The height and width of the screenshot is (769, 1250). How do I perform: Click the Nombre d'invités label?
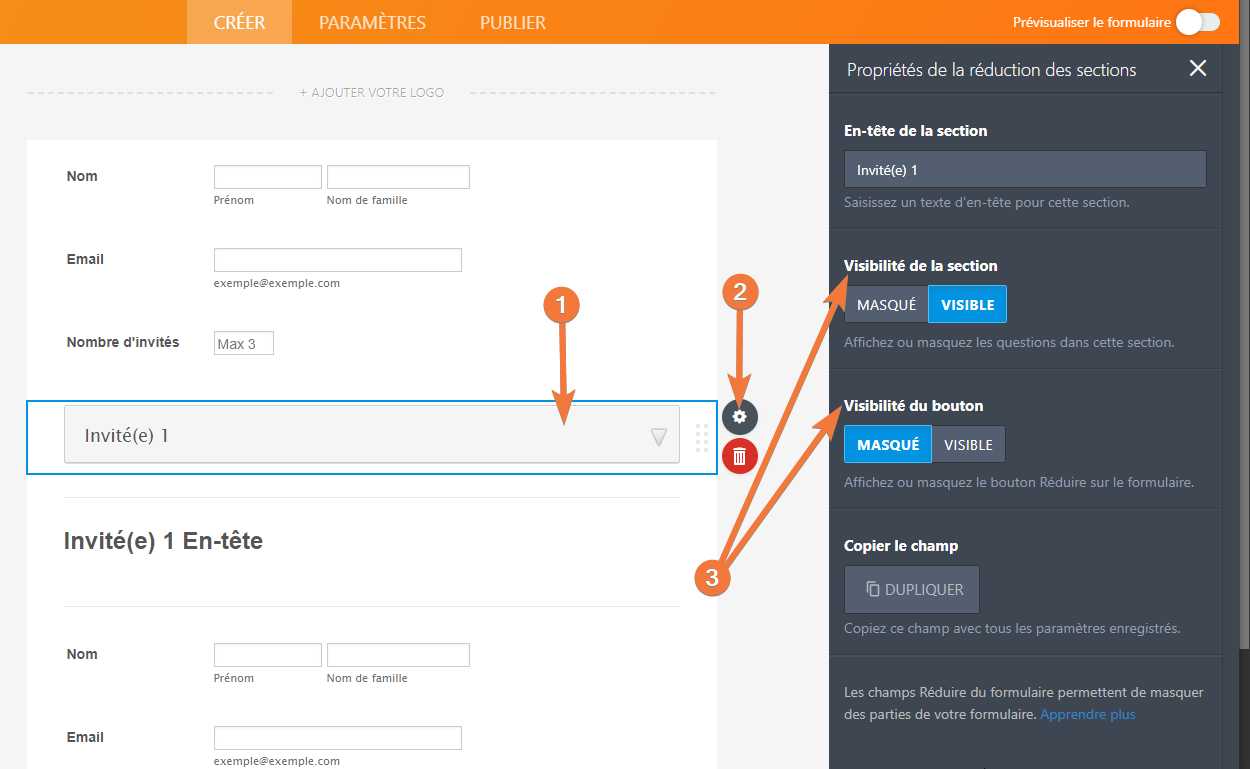tap(123, 342)
